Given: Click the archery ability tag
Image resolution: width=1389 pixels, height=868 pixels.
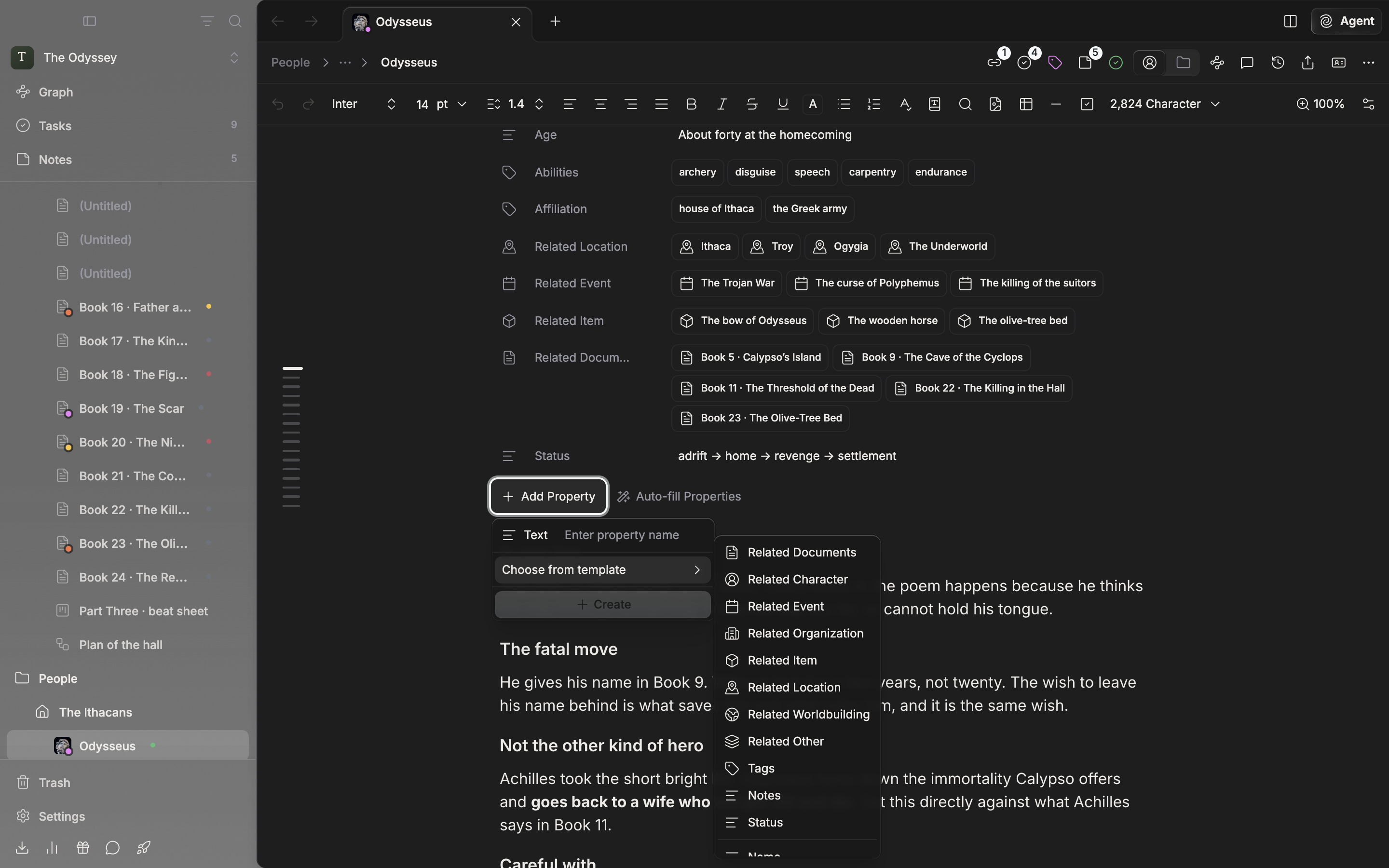Looking at the screenshot, I should (697, 172).
